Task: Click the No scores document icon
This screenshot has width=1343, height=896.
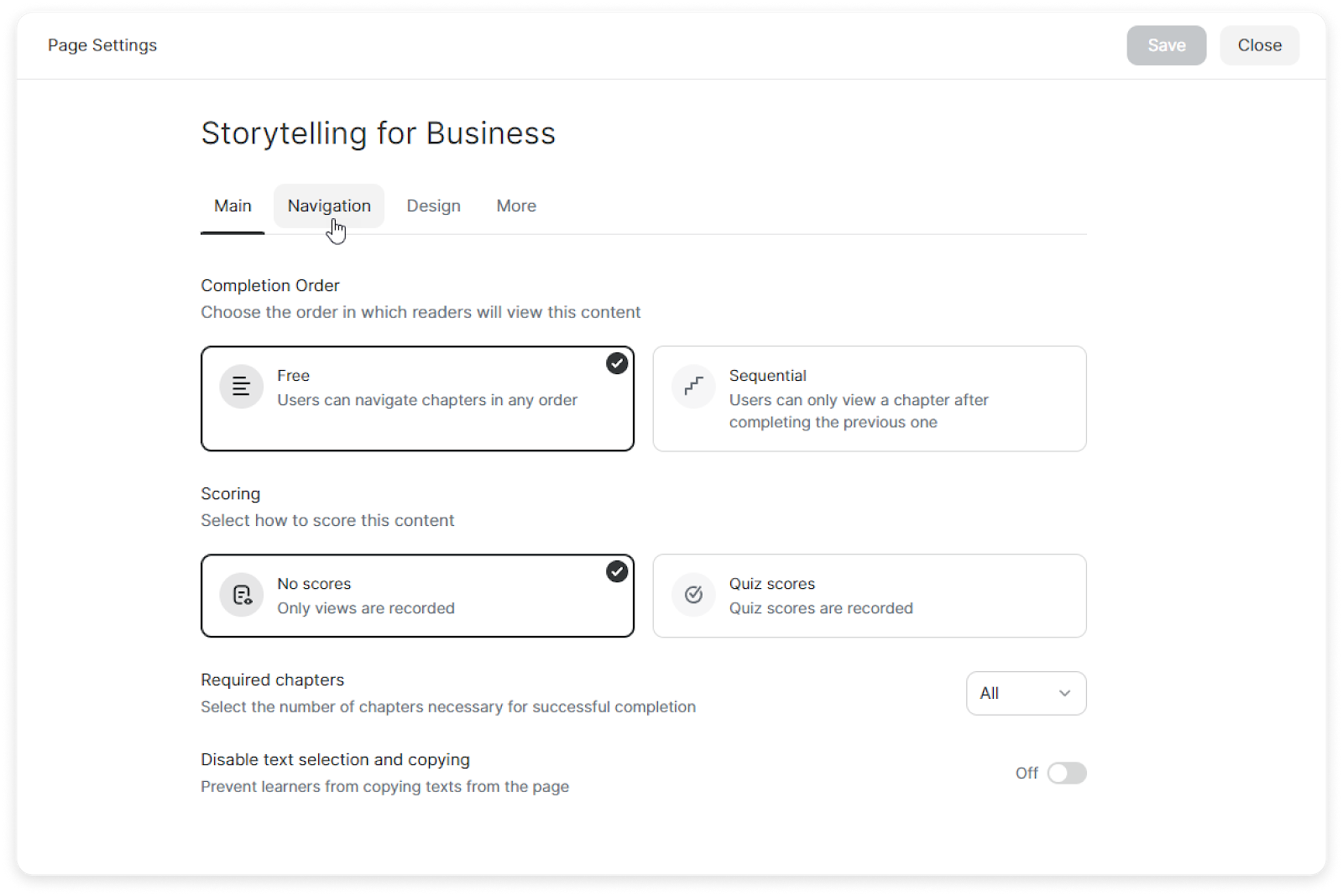Action: [242, 595]
